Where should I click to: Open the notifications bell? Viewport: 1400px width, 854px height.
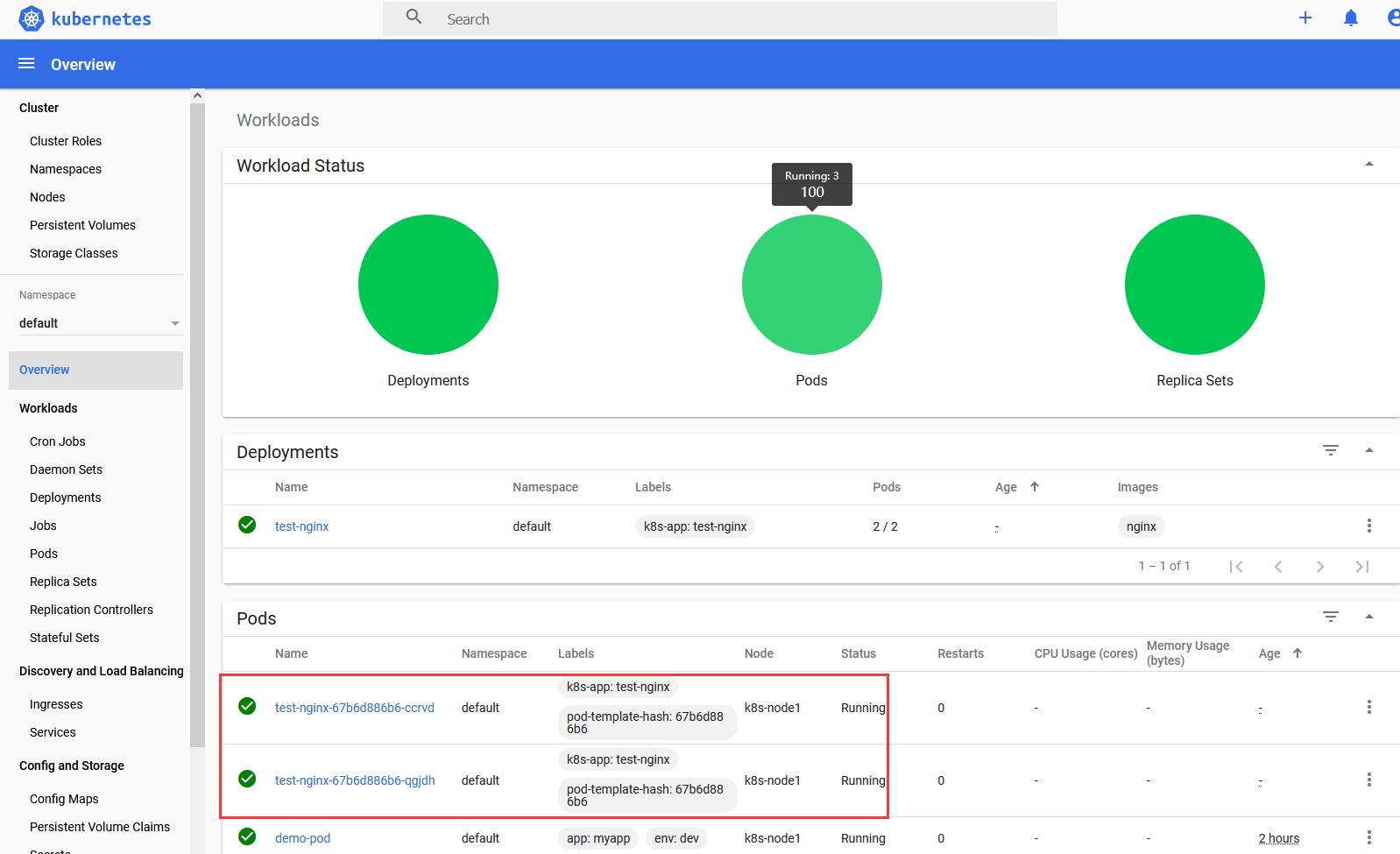click(1351, 18)
